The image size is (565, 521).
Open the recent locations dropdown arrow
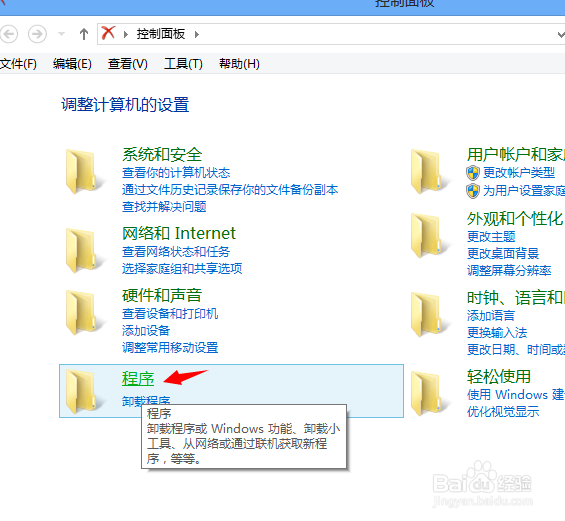pos(62,34)
